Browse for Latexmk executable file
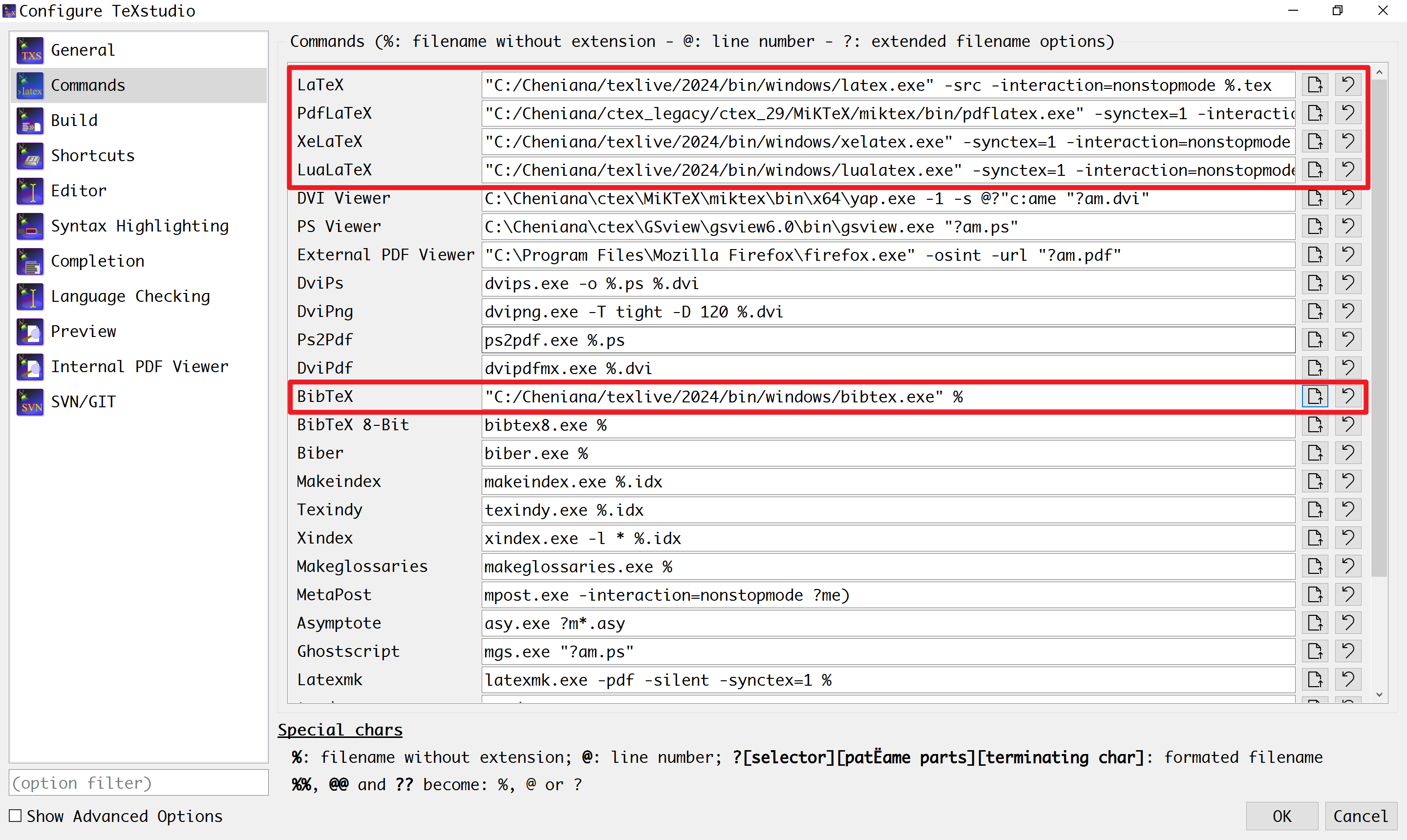This screenshot has width=1407, height=840. click(x=1315, y=679)
